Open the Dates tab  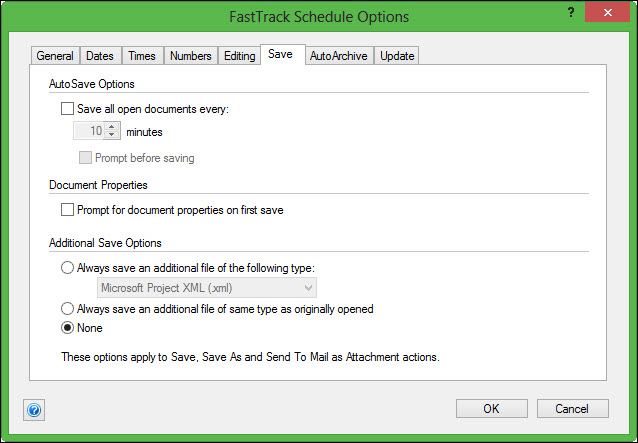(100, 56)
